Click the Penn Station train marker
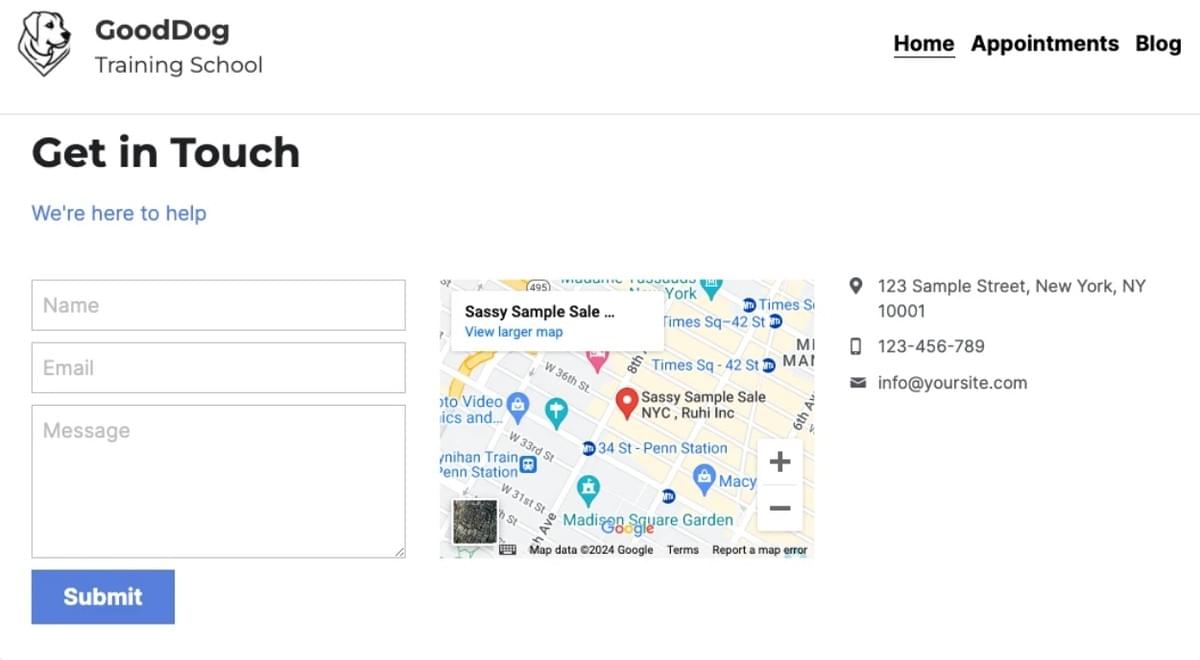1200x660 pixels. pos(529,464)
